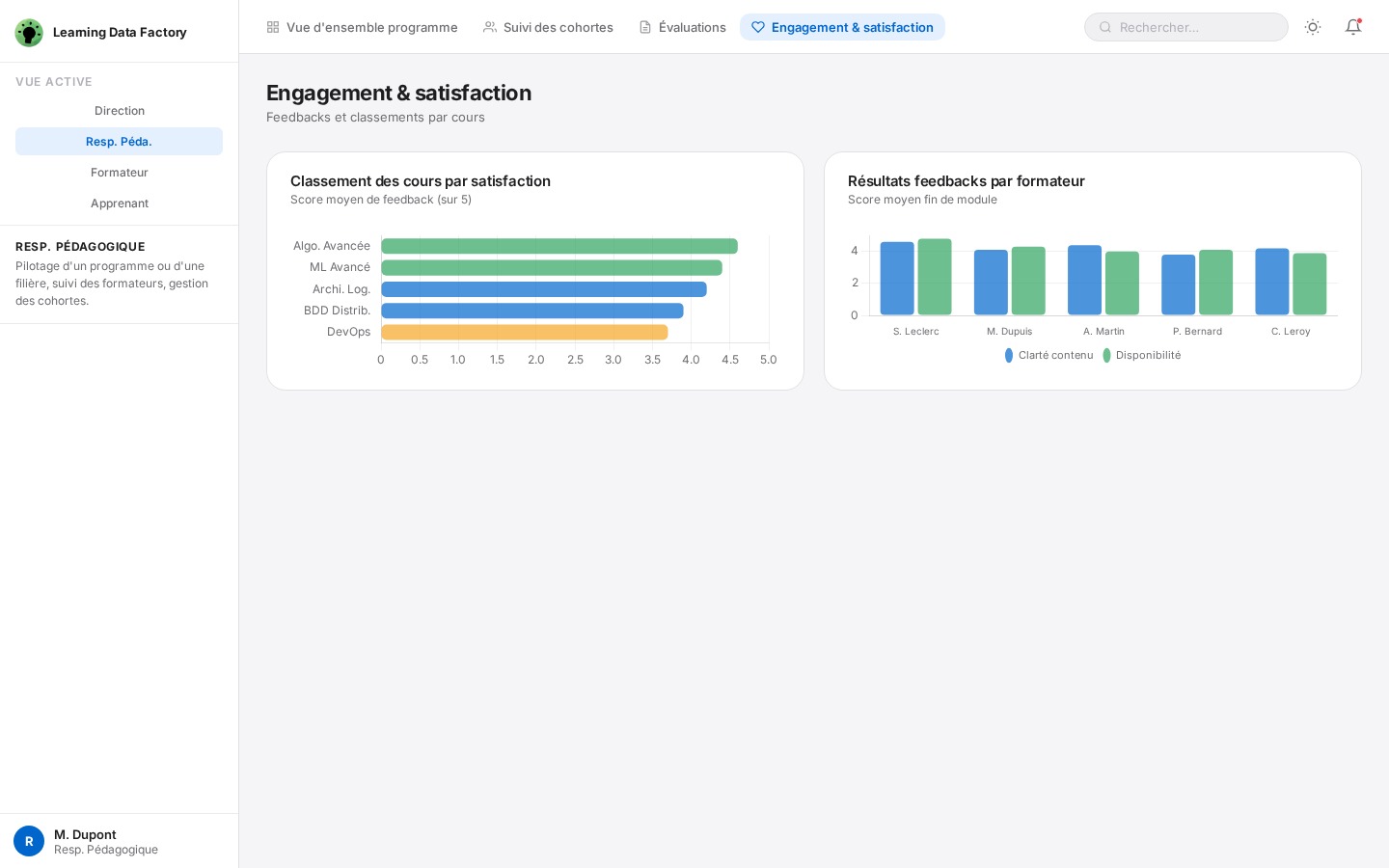1389x868 pixels.
Task: Click the heart icon of Engagement & satisfaction
Action: pyautogui.click(x=758, y=27)
